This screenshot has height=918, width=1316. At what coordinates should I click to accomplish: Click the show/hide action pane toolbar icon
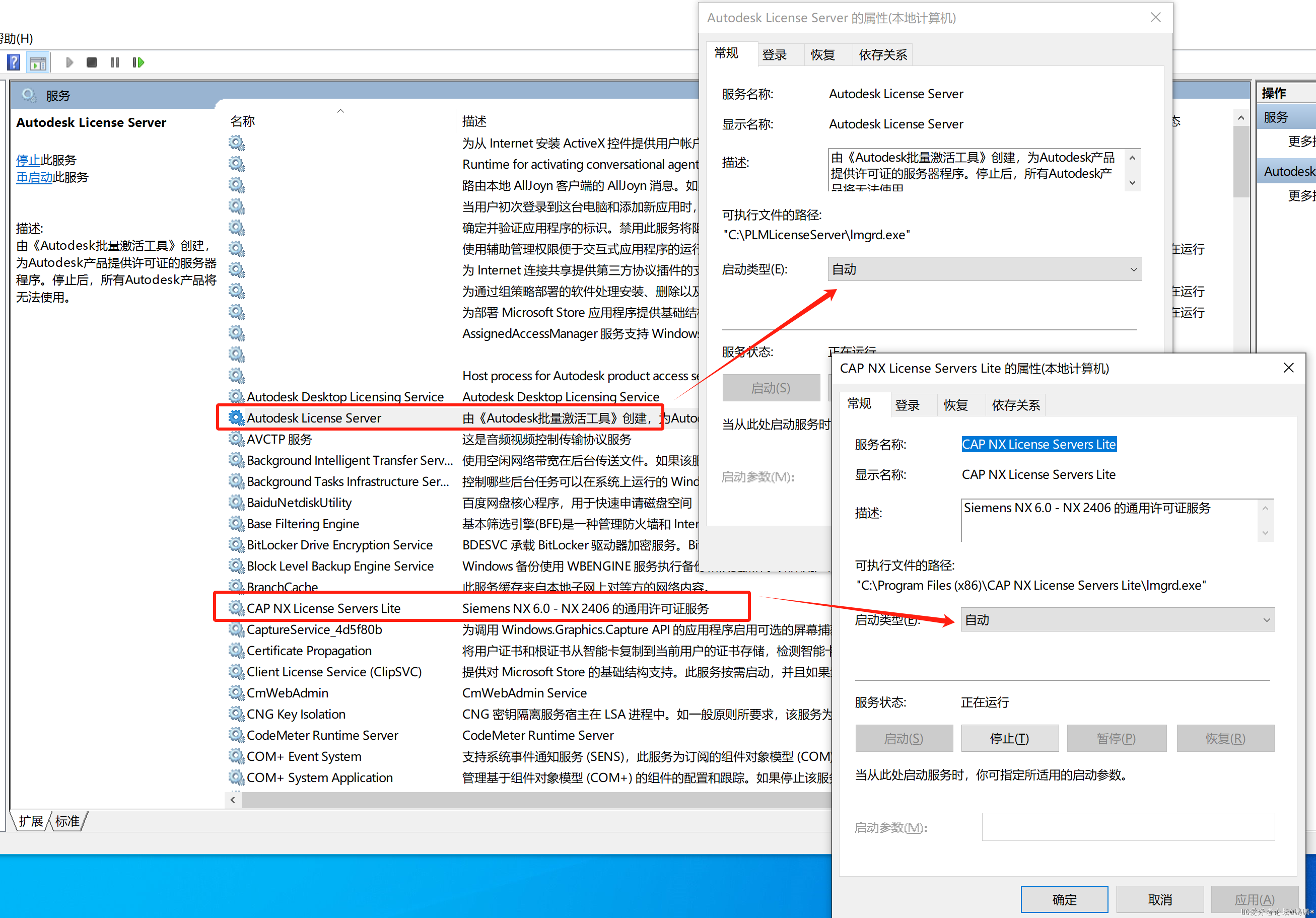[38, 62]
